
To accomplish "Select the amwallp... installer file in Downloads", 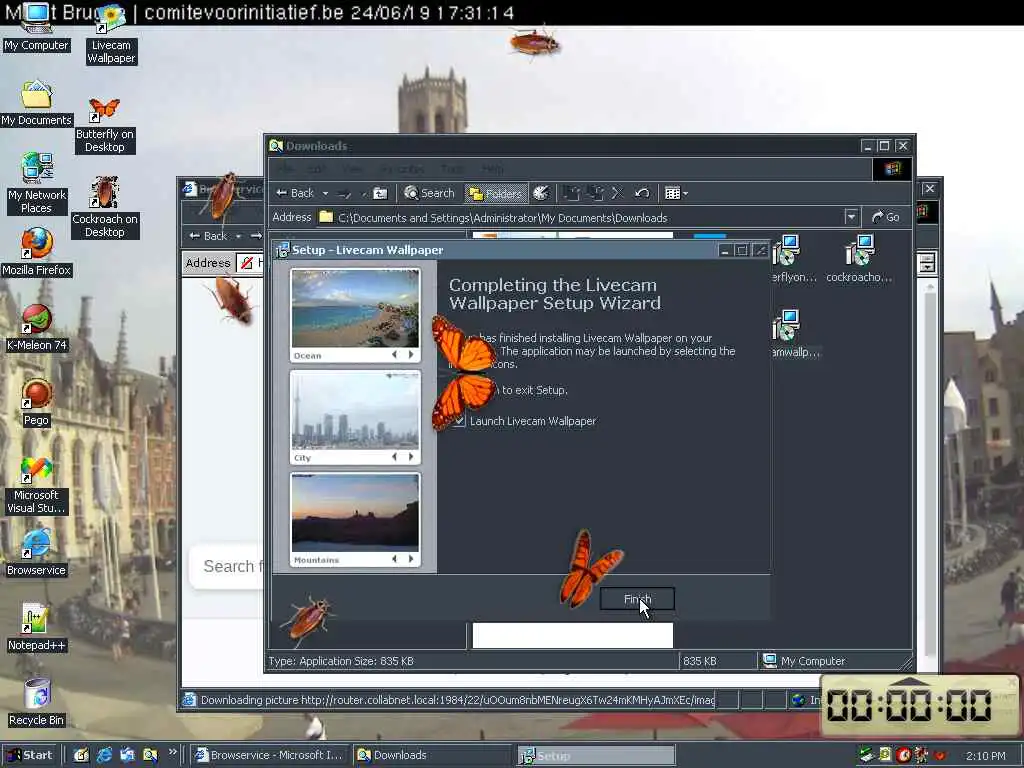I will pos(794,334).
